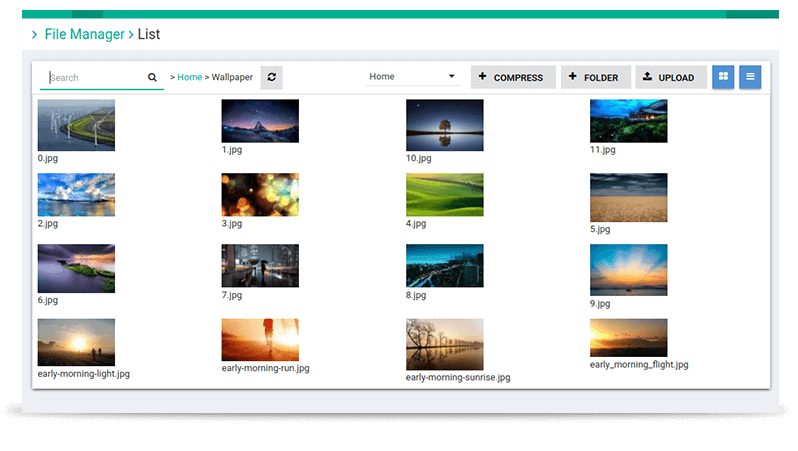
Task: Select the early-morning-run.jpg thumbnail
Action: pyautogui.click(x=260, y=340)
